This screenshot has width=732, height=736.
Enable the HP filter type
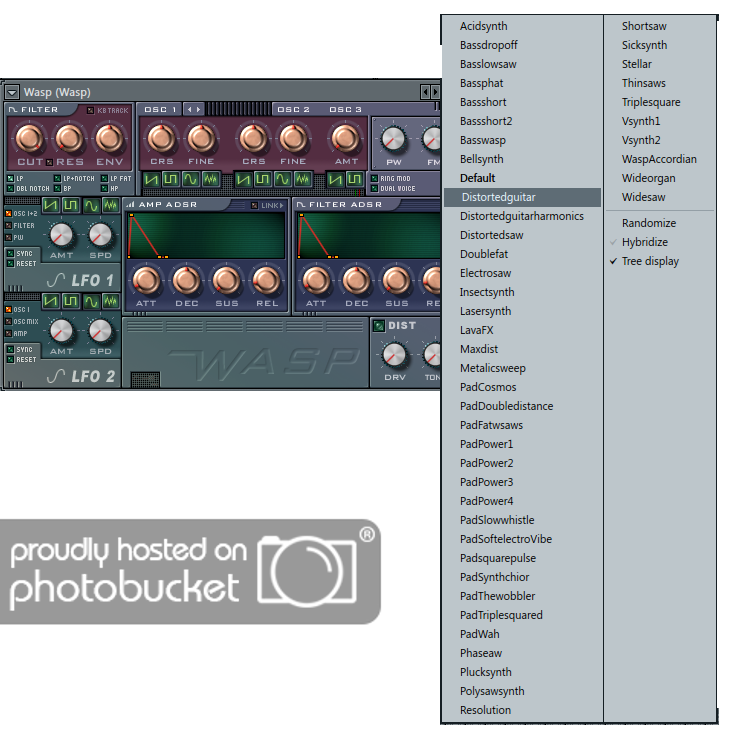(105, 189)
